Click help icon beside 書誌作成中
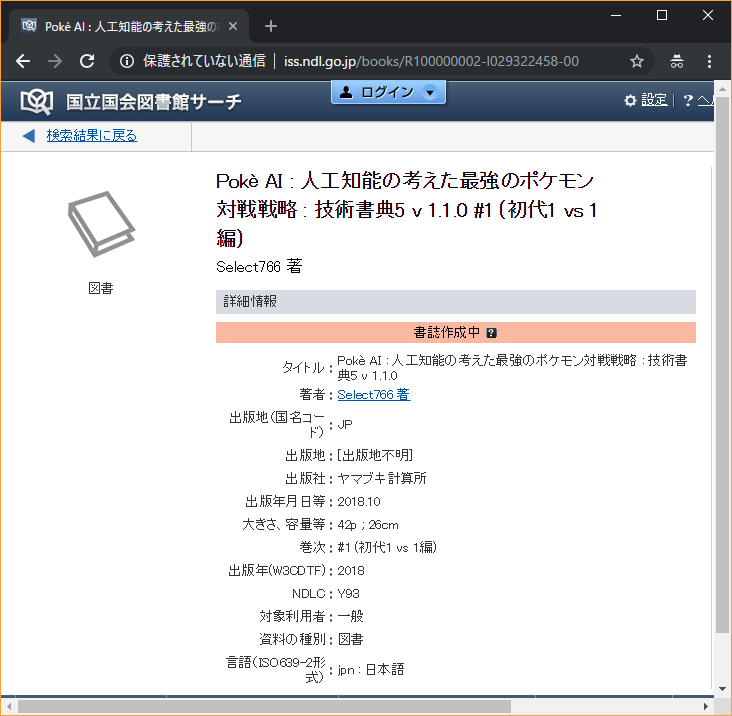This screenshot has width=732, height=716. [492, 333]
